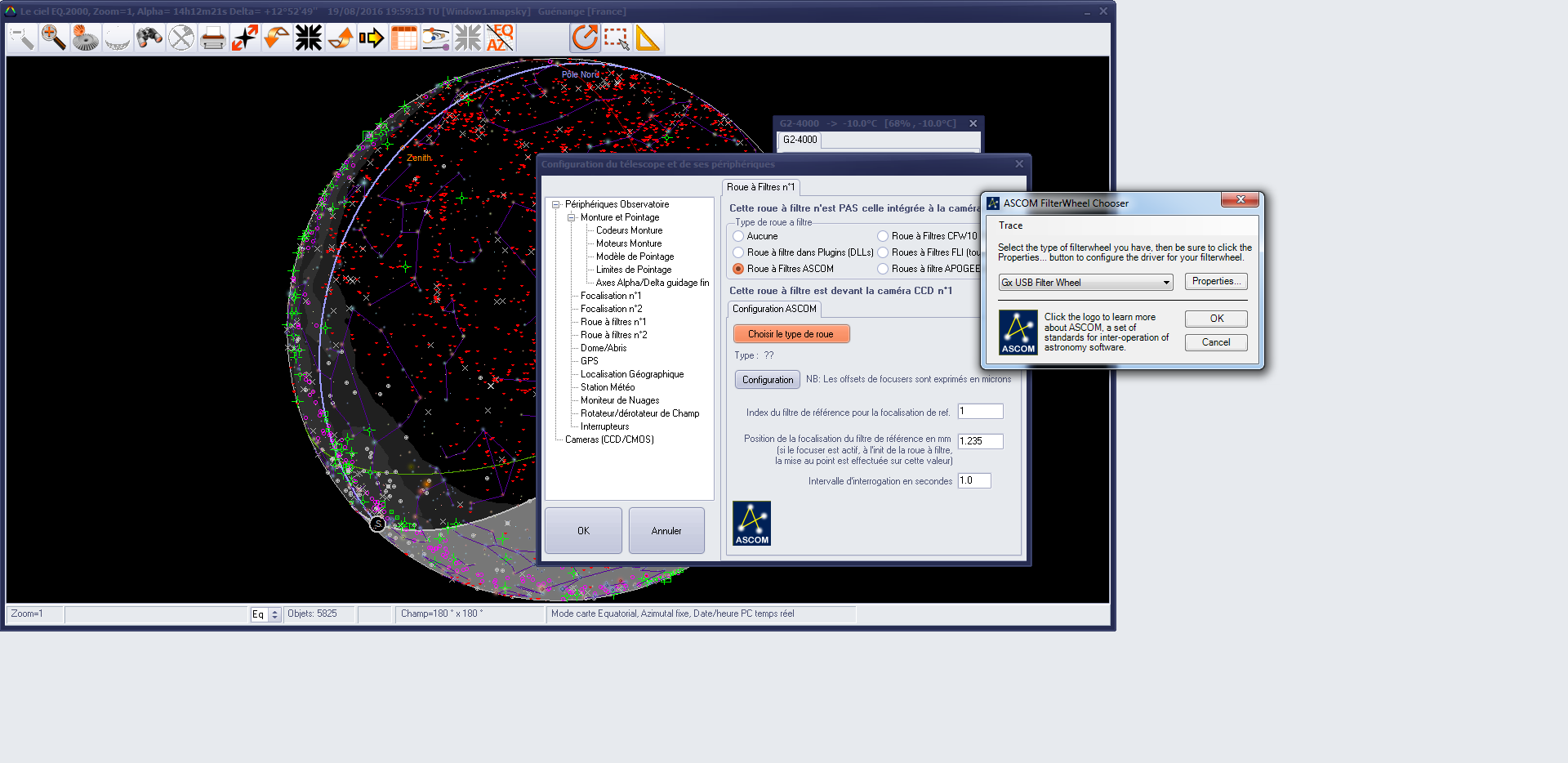Click the printer icon in toolbar

(x=213, y=38)
